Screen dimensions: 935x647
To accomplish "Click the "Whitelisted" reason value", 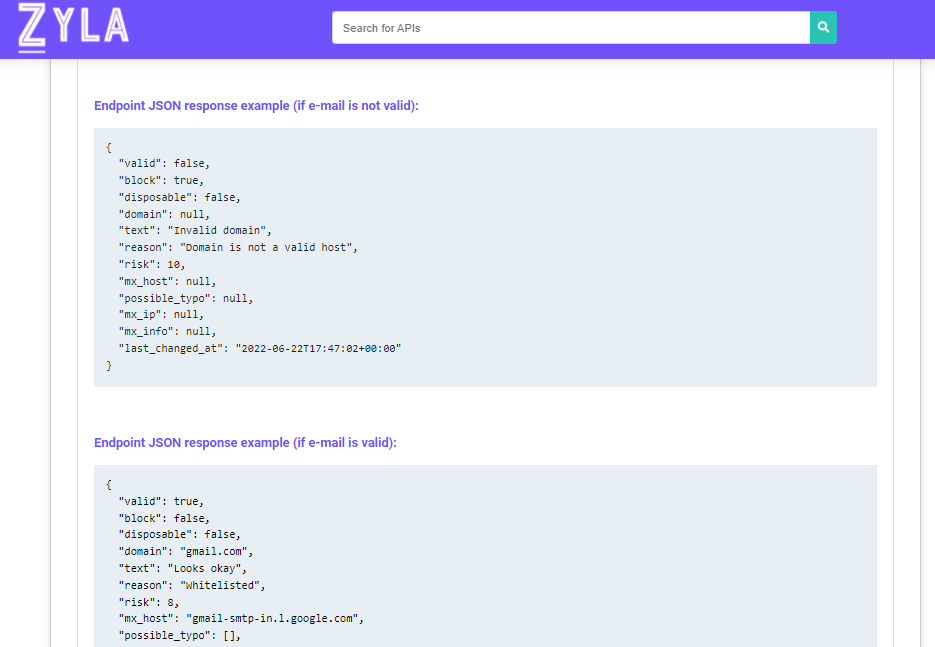I will click(222, 585).
